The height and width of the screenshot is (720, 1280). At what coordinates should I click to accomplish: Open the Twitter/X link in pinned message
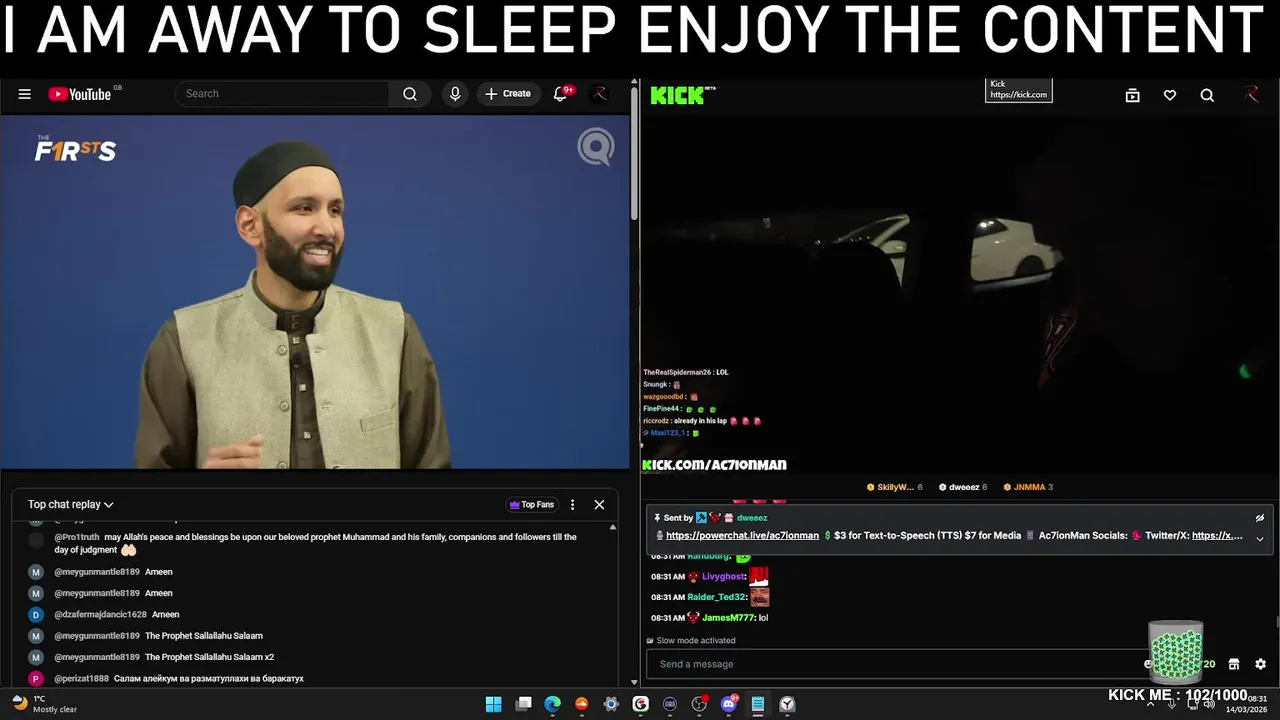point(1217,536)
